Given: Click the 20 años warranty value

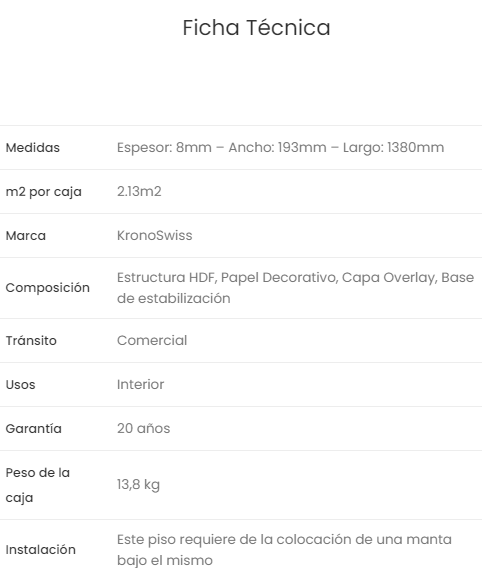Looking at the screenshot, I should pos(143,429).
